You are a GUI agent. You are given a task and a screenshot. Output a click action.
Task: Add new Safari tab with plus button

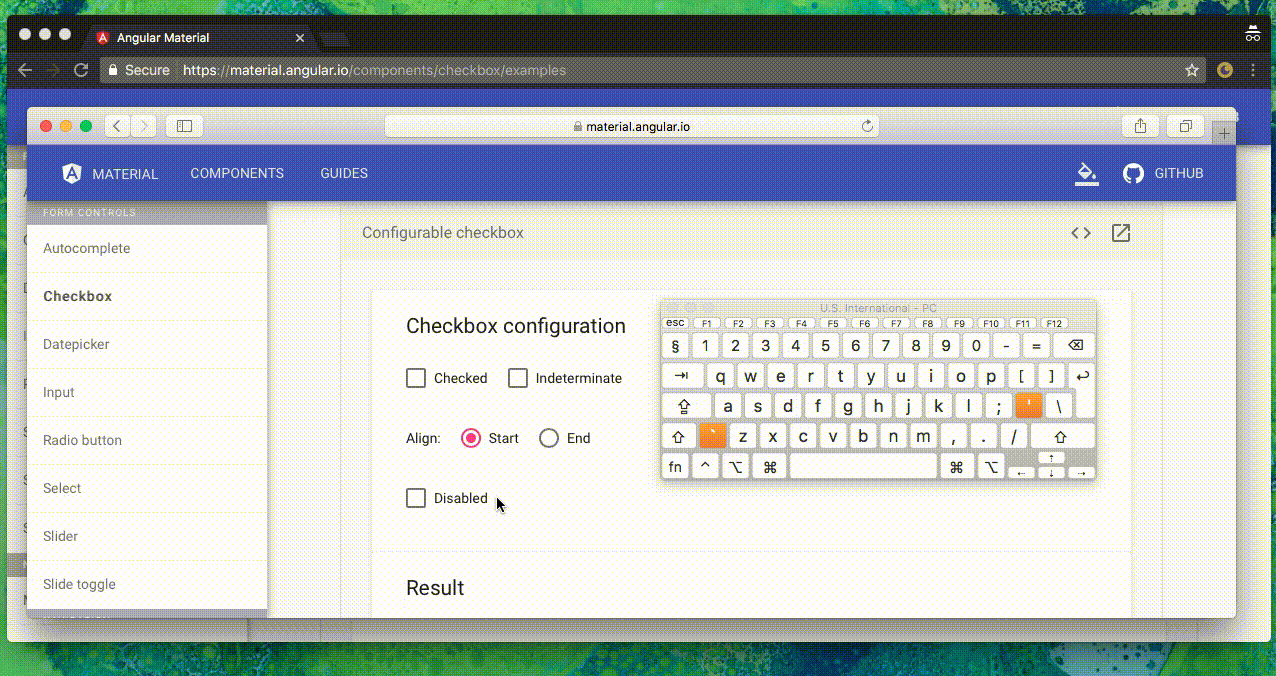[1224, 133]
